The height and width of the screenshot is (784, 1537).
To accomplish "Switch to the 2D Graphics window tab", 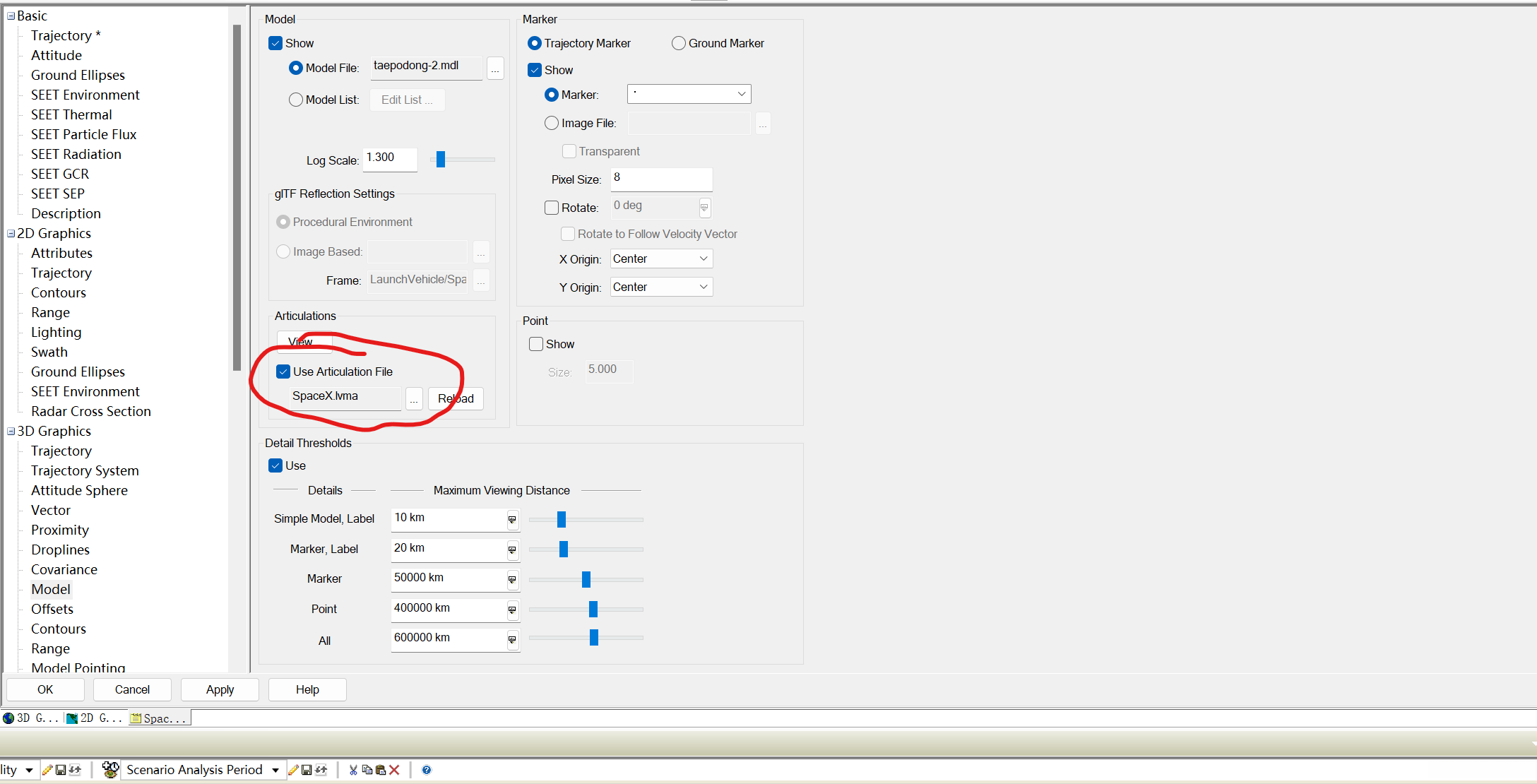I will pyautogui.click(x=95, y=718).
